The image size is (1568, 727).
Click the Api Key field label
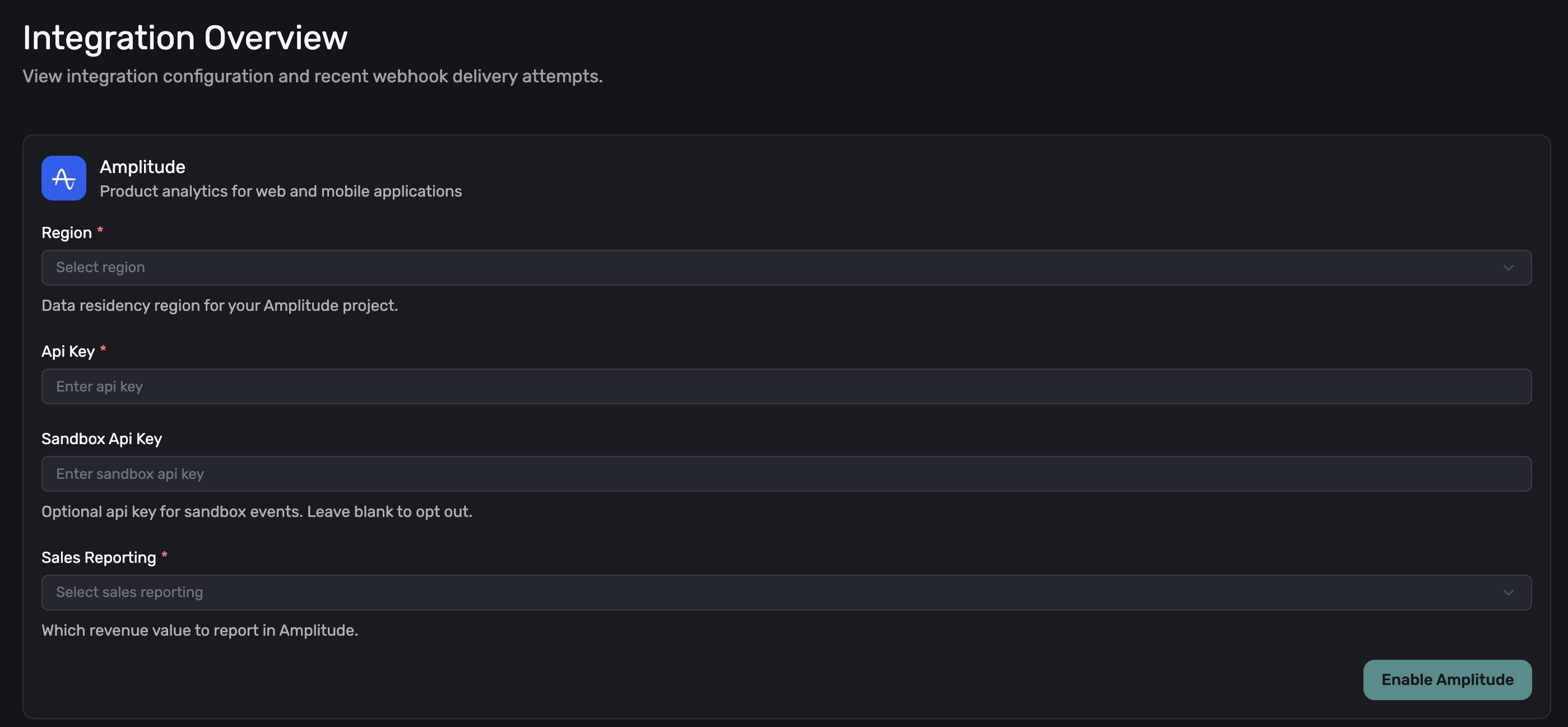(68, 352)
